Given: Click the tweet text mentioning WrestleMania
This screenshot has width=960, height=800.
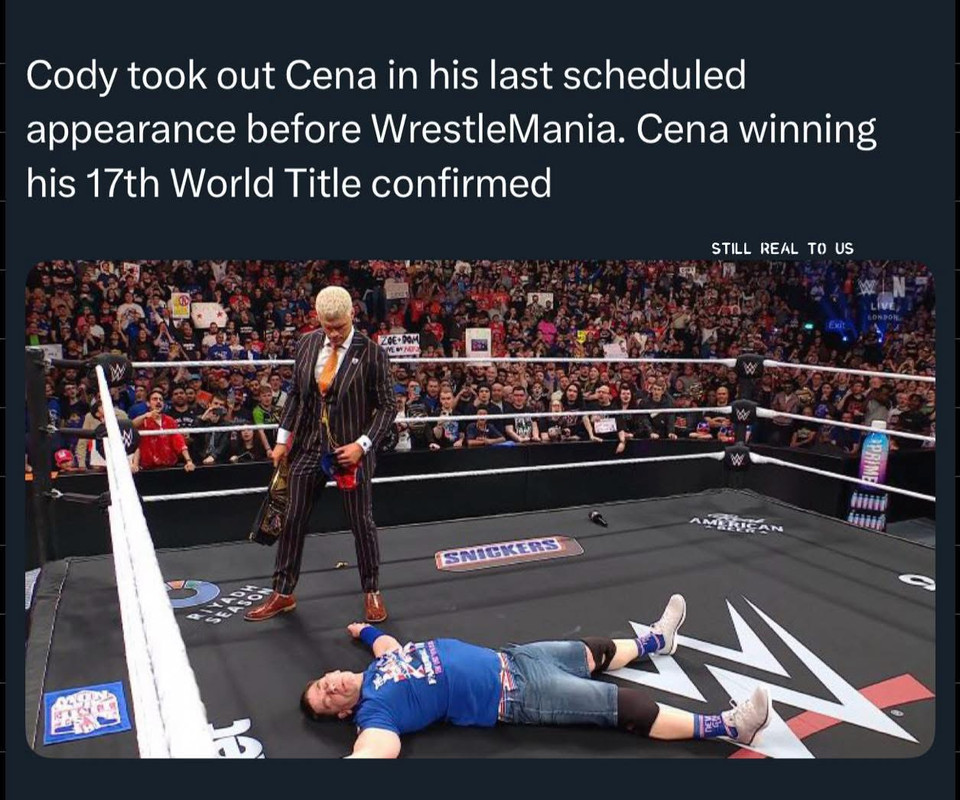Looking at the screenshot, I should coord(450,131).
